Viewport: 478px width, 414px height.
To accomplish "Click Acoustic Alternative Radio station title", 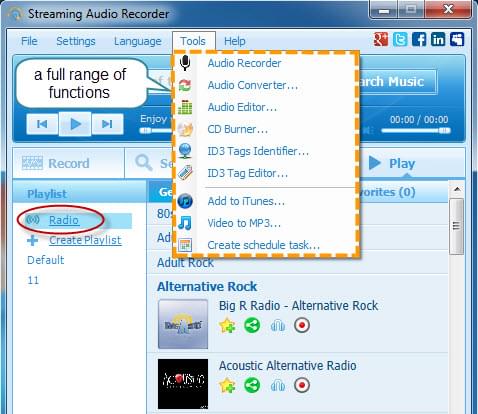I will [x=287, y=366].
